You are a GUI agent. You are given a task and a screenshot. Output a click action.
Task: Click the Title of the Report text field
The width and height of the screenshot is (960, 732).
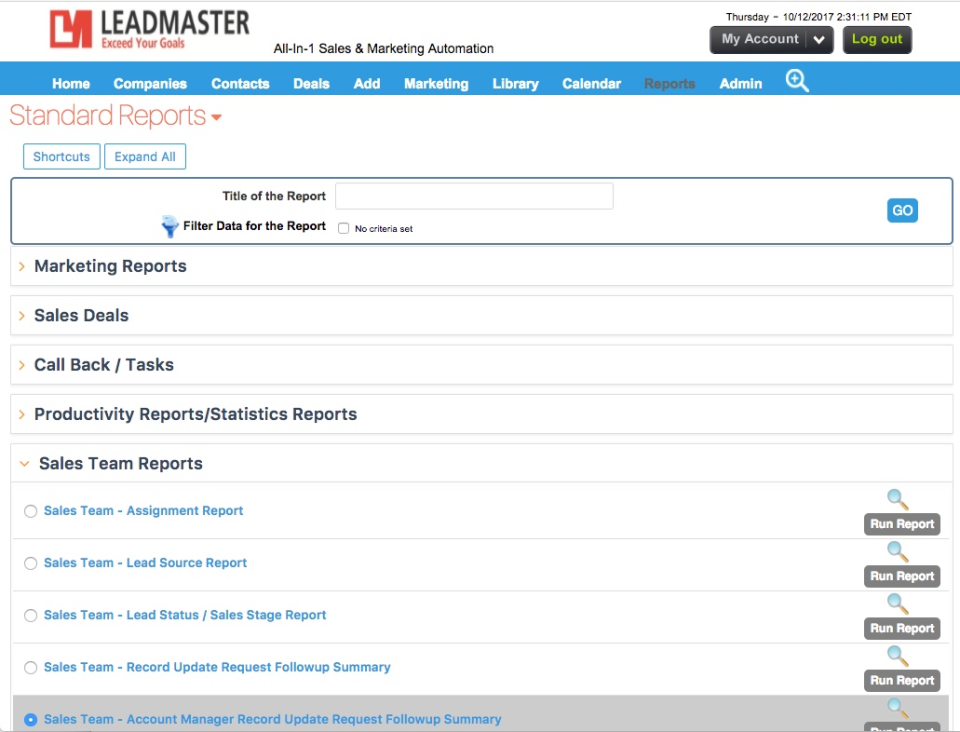pyautogui.click(x=477, y=196)
